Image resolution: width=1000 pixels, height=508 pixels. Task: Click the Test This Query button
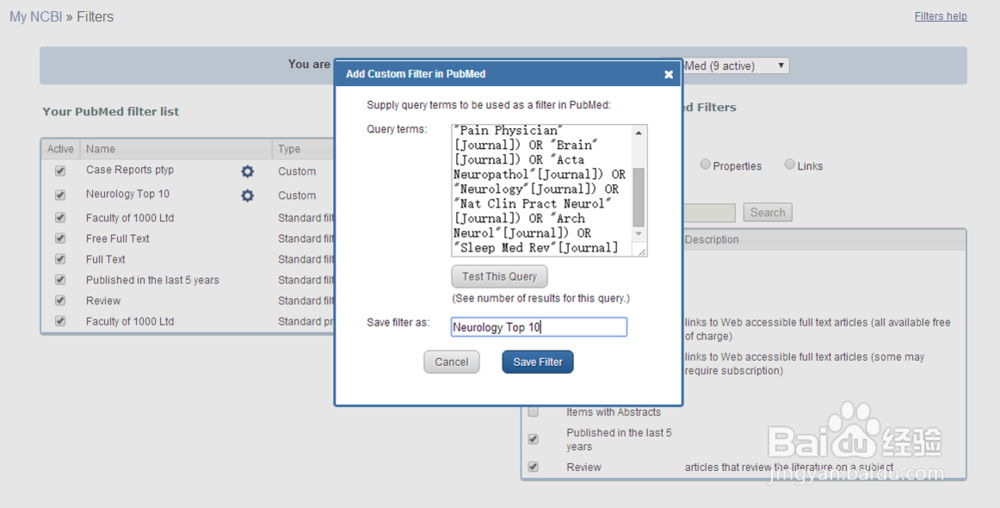click(499, 277)
